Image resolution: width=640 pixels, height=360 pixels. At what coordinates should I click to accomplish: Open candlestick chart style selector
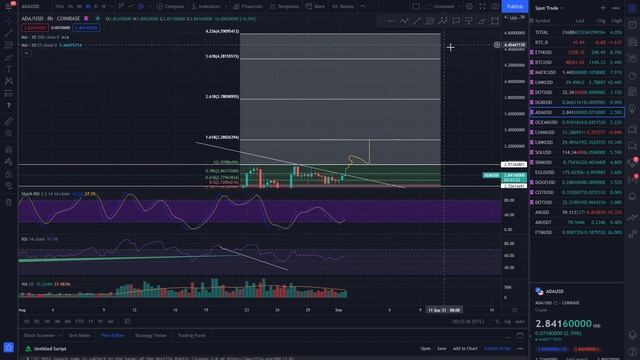141,6
